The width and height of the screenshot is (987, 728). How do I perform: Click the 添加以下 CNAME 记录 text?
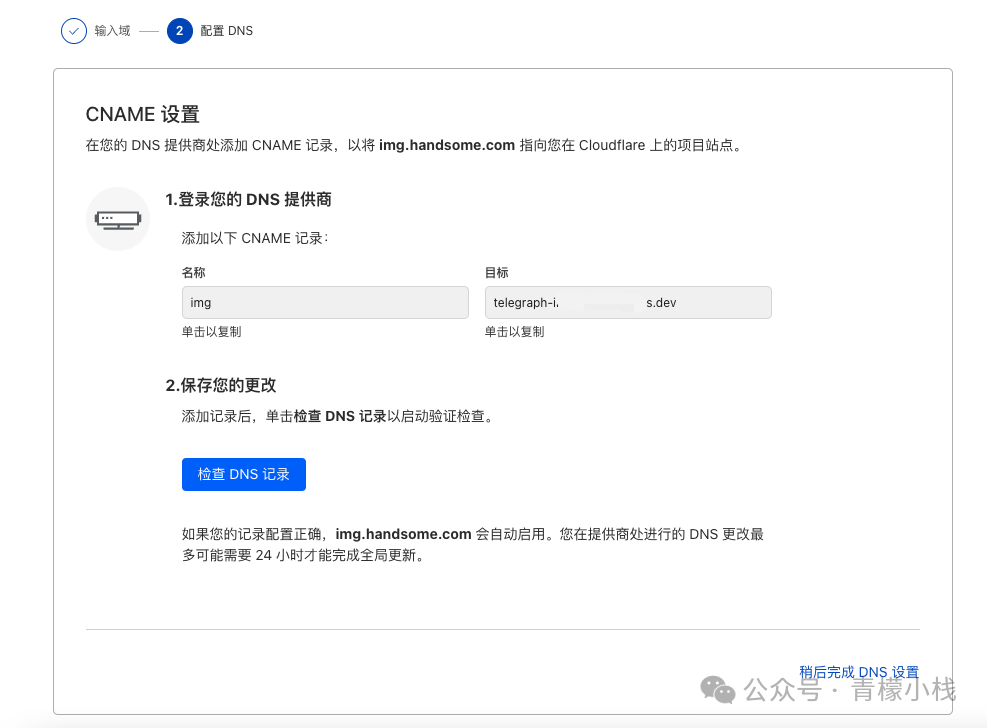(255, 238)
